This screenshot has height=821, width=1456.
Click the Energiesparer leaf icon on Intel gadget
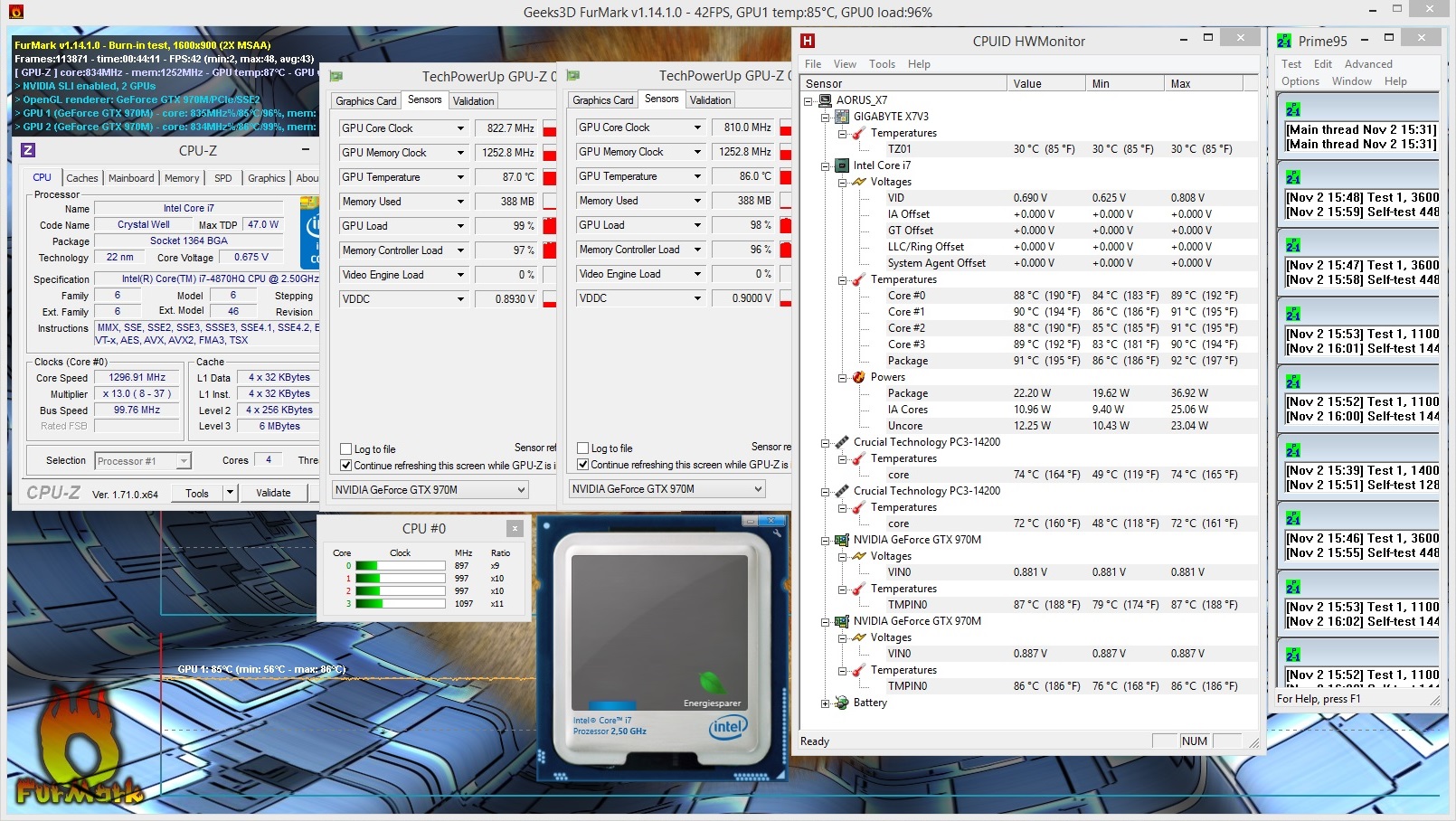713,683
